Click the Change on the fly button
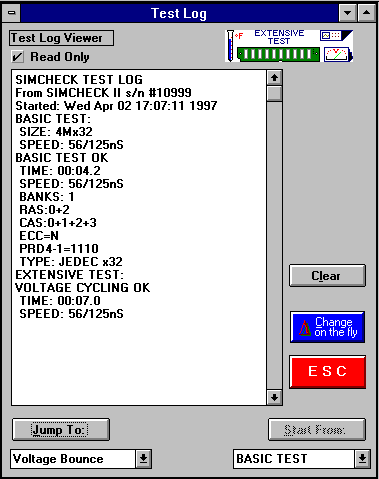Viewport: 379px width, 479px height. coord(327,327)
